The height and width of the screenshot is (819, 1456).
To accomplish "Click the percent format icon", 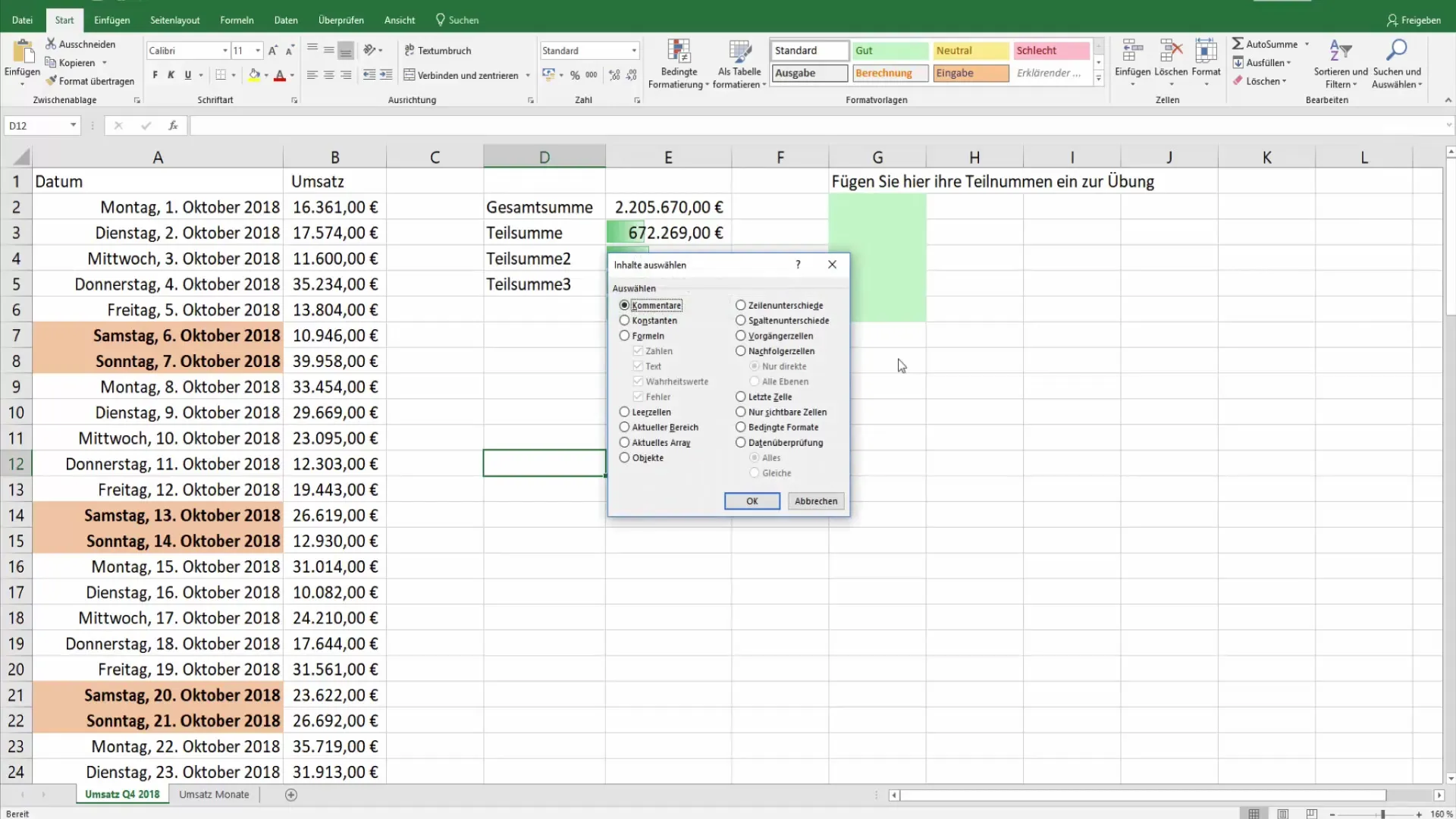I will 575,75.
